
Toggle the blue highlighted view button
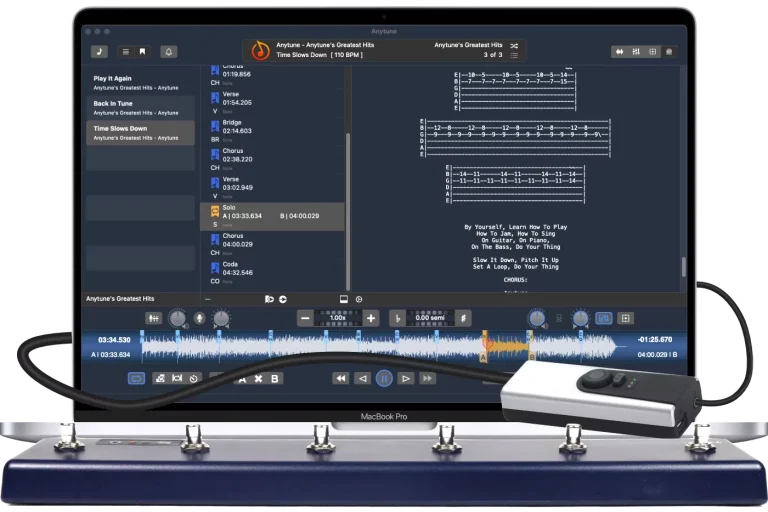click(603, 318)
